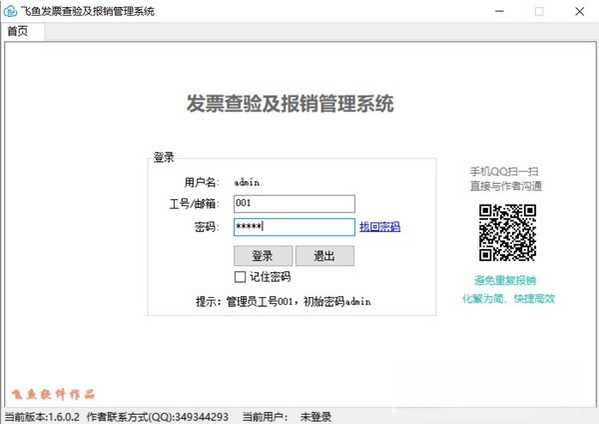
Task: Click the 用户名 admin text
Action: pos(247,182)
